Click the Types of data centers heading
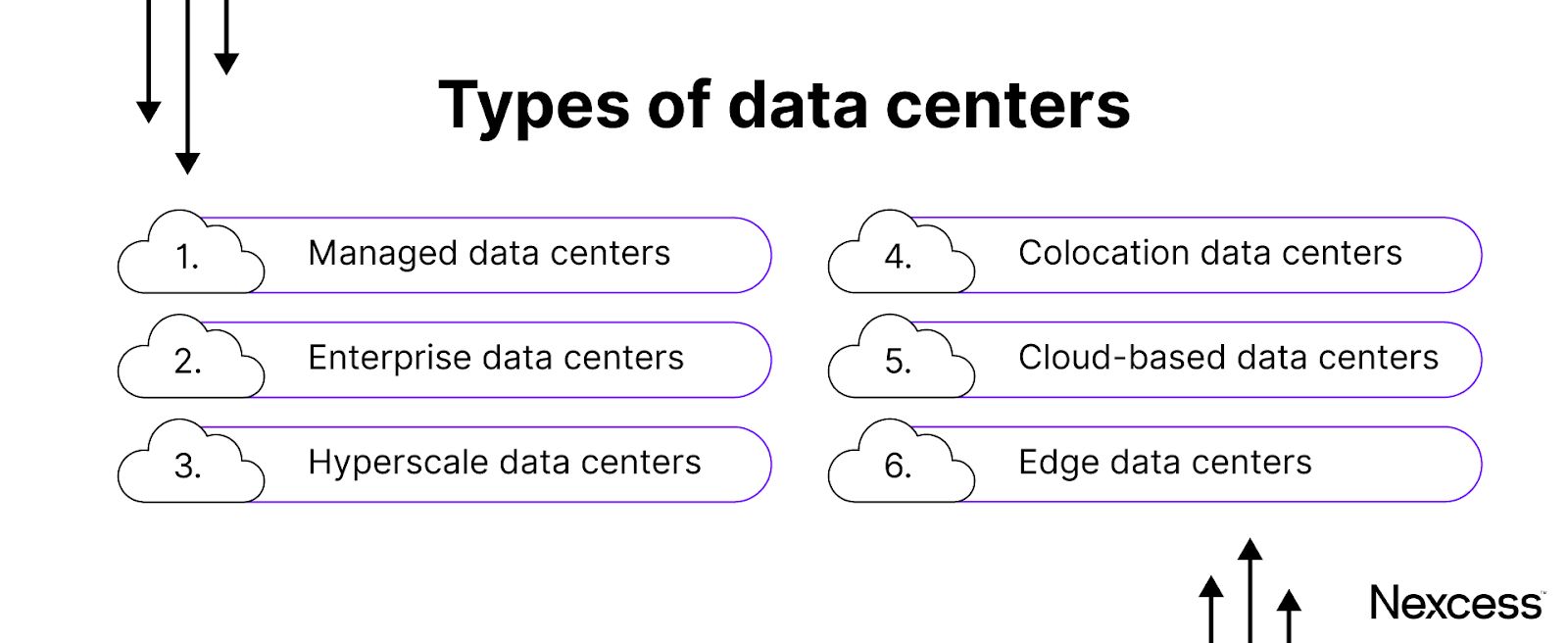This screenshot has height=643, width=1568. [x=784, y=106]
